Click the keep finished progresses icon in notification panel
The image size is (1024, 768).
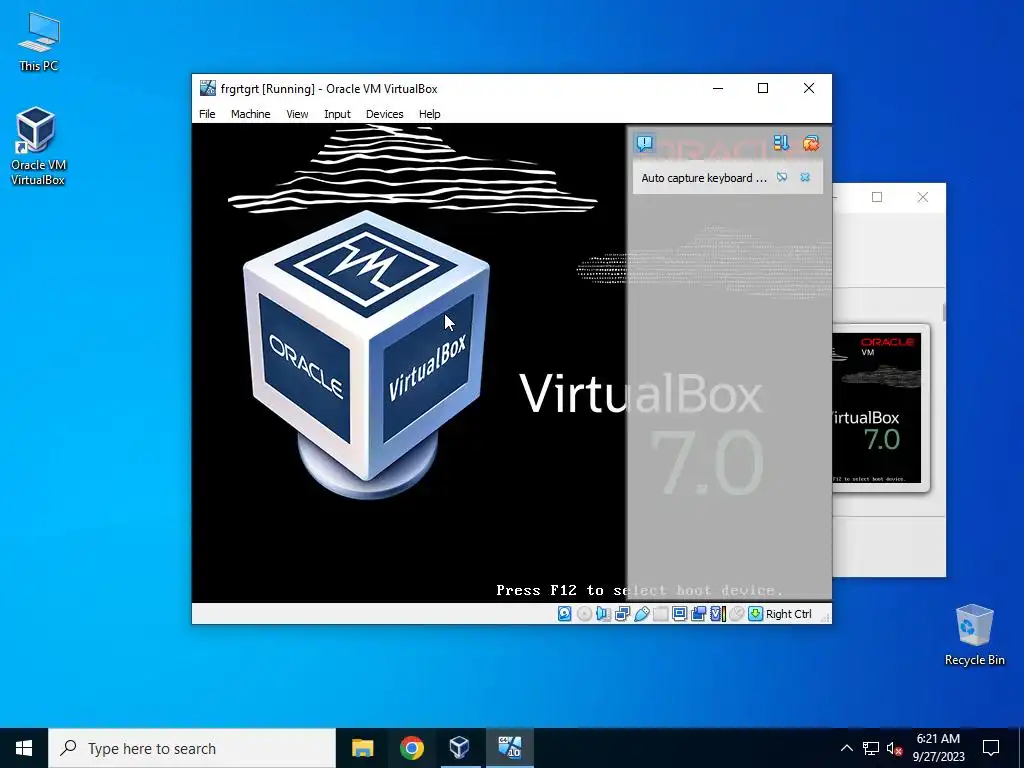click(x=781, y=143)
